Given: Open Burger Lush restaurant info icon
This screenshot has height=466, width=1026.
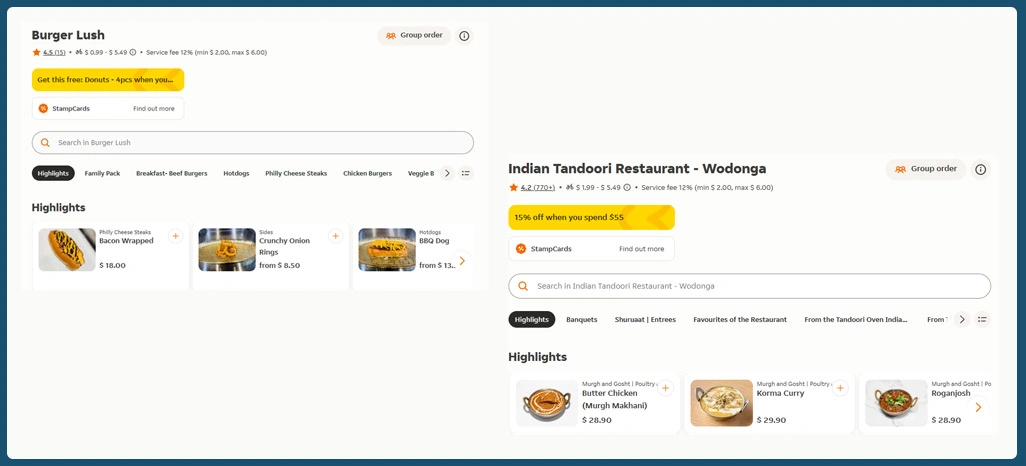Looking at the screenshot, I should click(464, 36).
